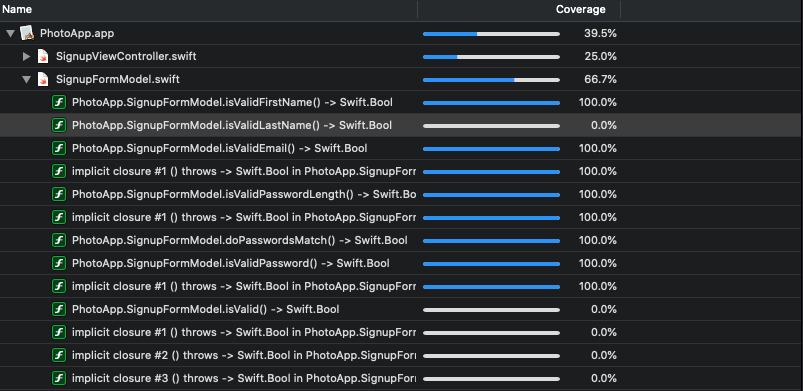
Task: Click the isValidEmail() full coverage bar
Action: (x=491, y=149)
